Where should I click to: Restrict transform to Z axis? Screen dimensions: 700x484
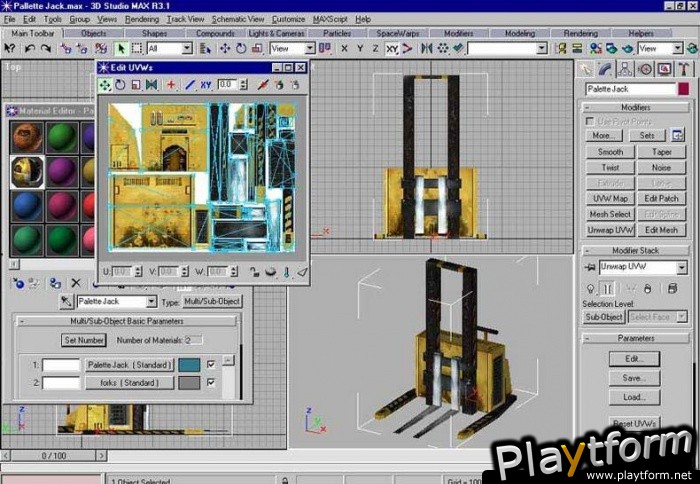[375, 48]
